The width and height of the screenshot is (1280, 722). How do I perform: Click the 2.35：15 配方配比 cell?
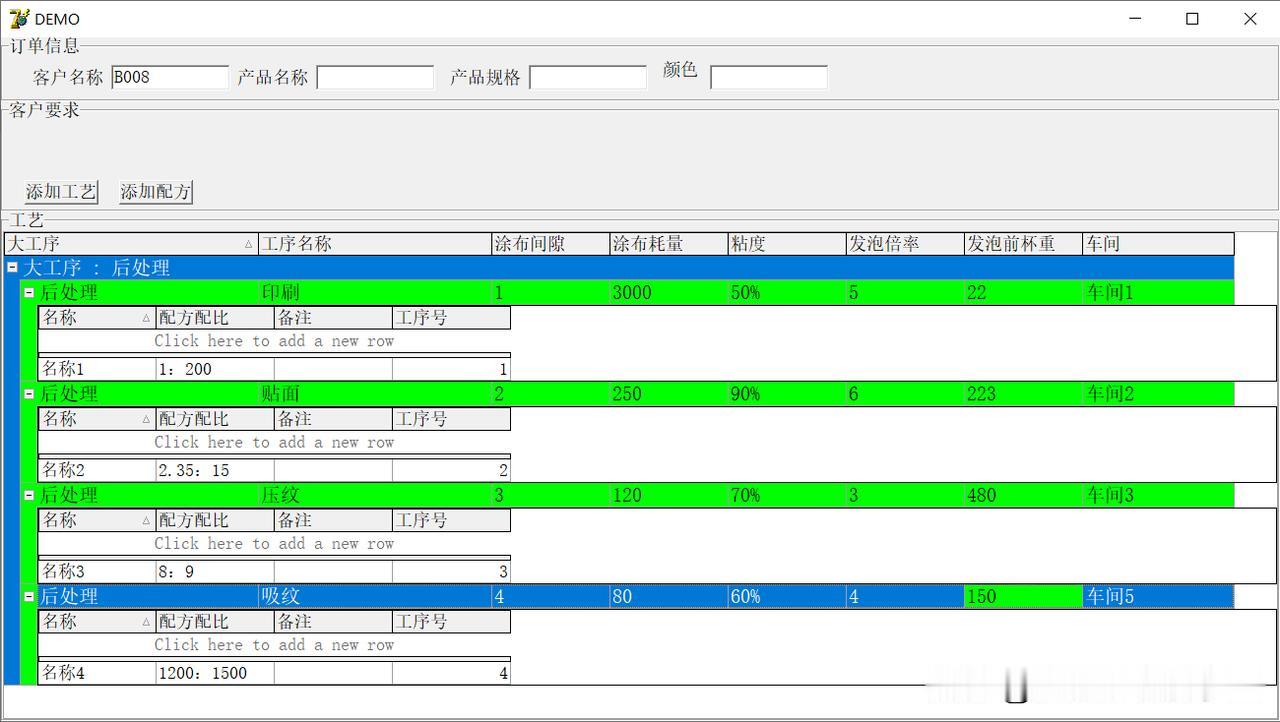tap(215, 470)
